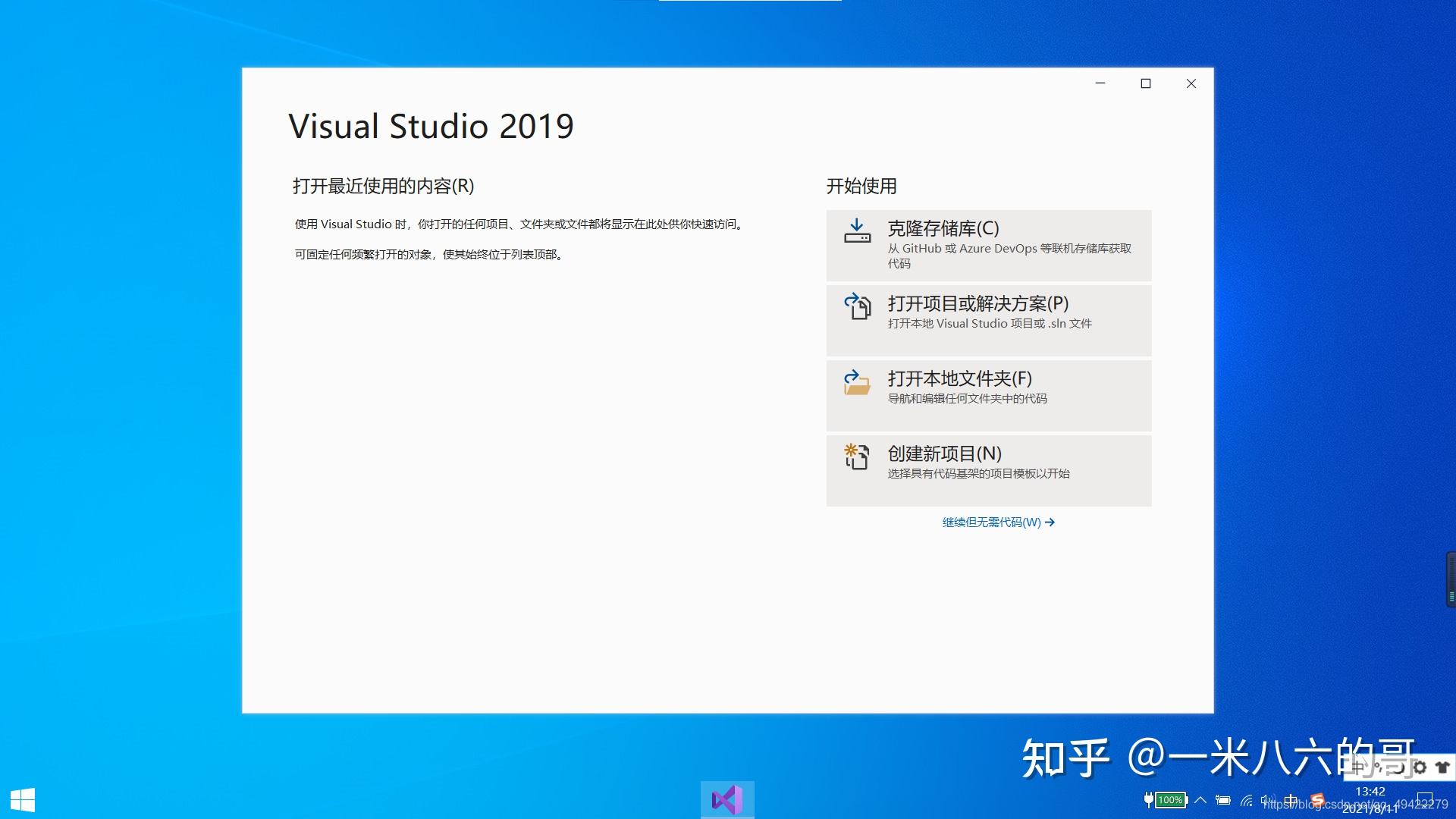This screenshot has height=819, width=1456.
Task: Select the clone repository download icon
Action: [858, 231]
